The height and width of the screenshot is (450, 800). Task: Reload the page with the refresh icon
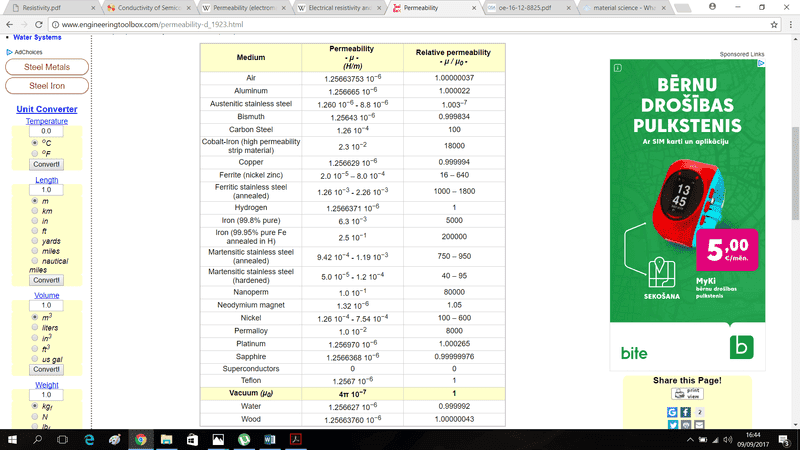[39, 24]
